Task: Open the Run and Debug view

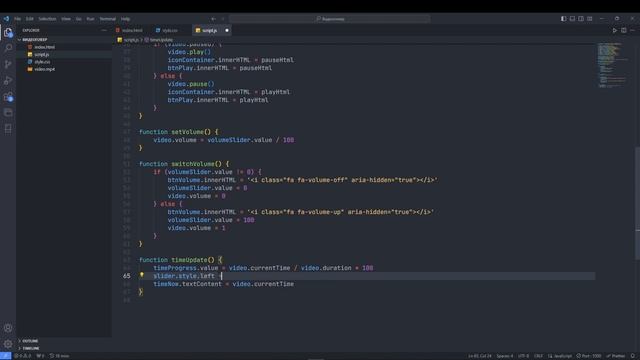Action: click(8, 80)
